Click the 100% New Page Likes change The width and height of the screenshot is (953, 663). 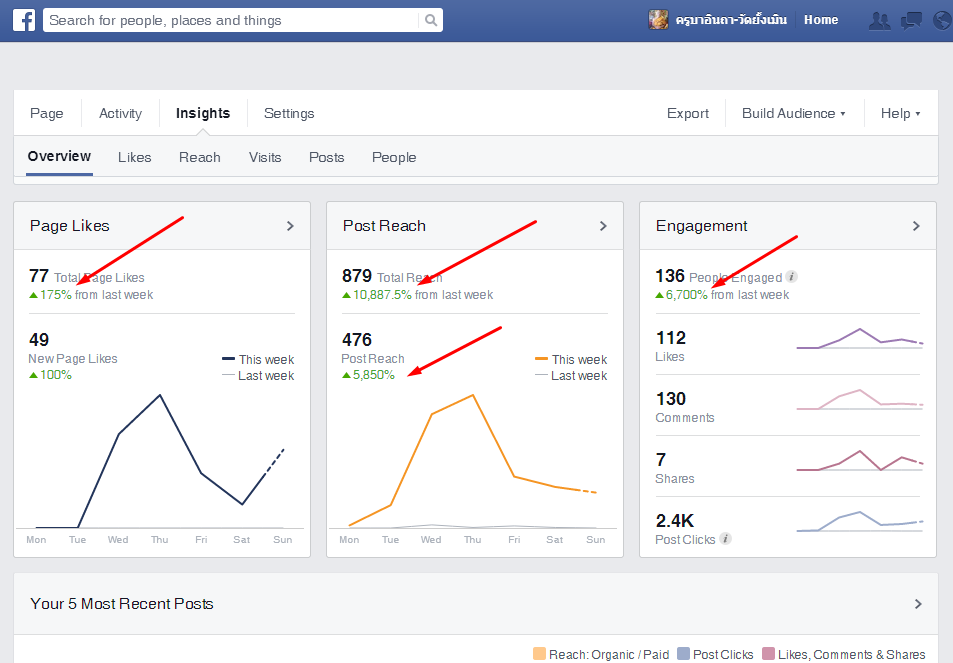point(50,375)
